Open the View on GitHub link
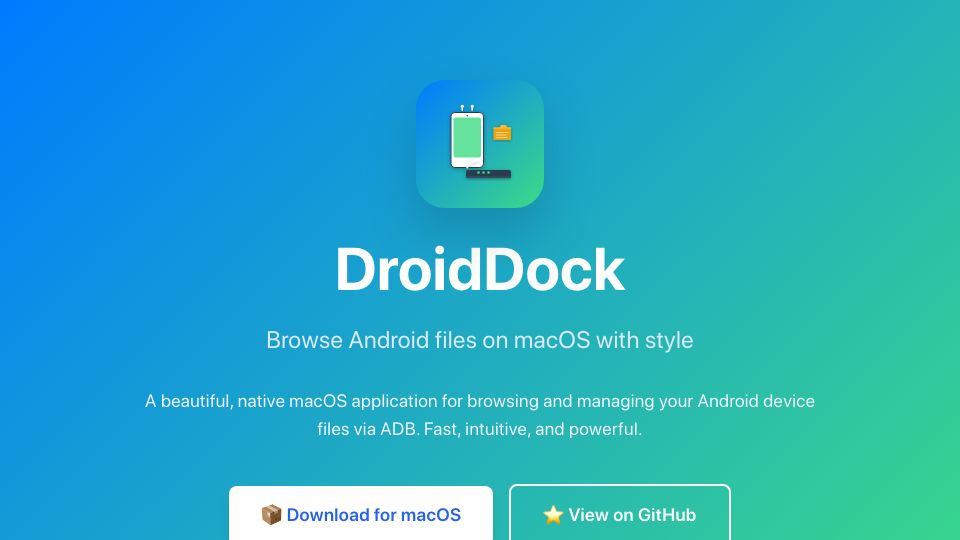This screenshot has height=540, width=960. tap(620, 512)
